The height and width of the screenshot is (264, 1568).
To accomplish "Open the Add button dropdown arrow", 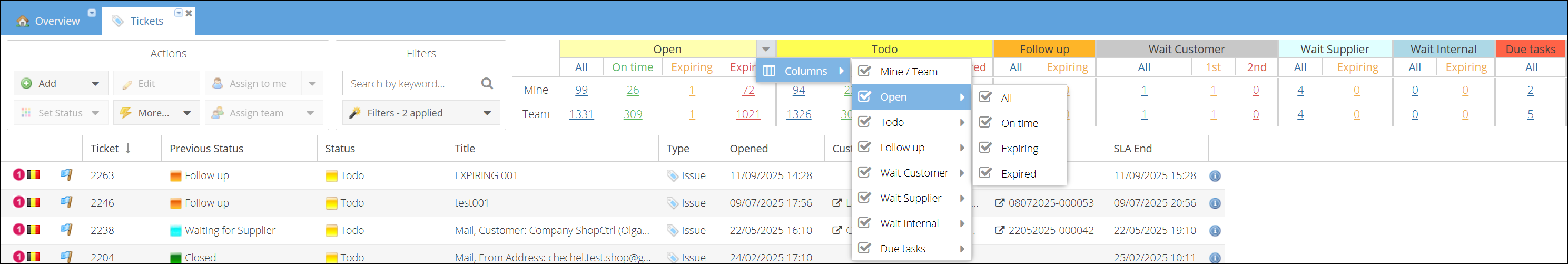I will tap(95, 83).
